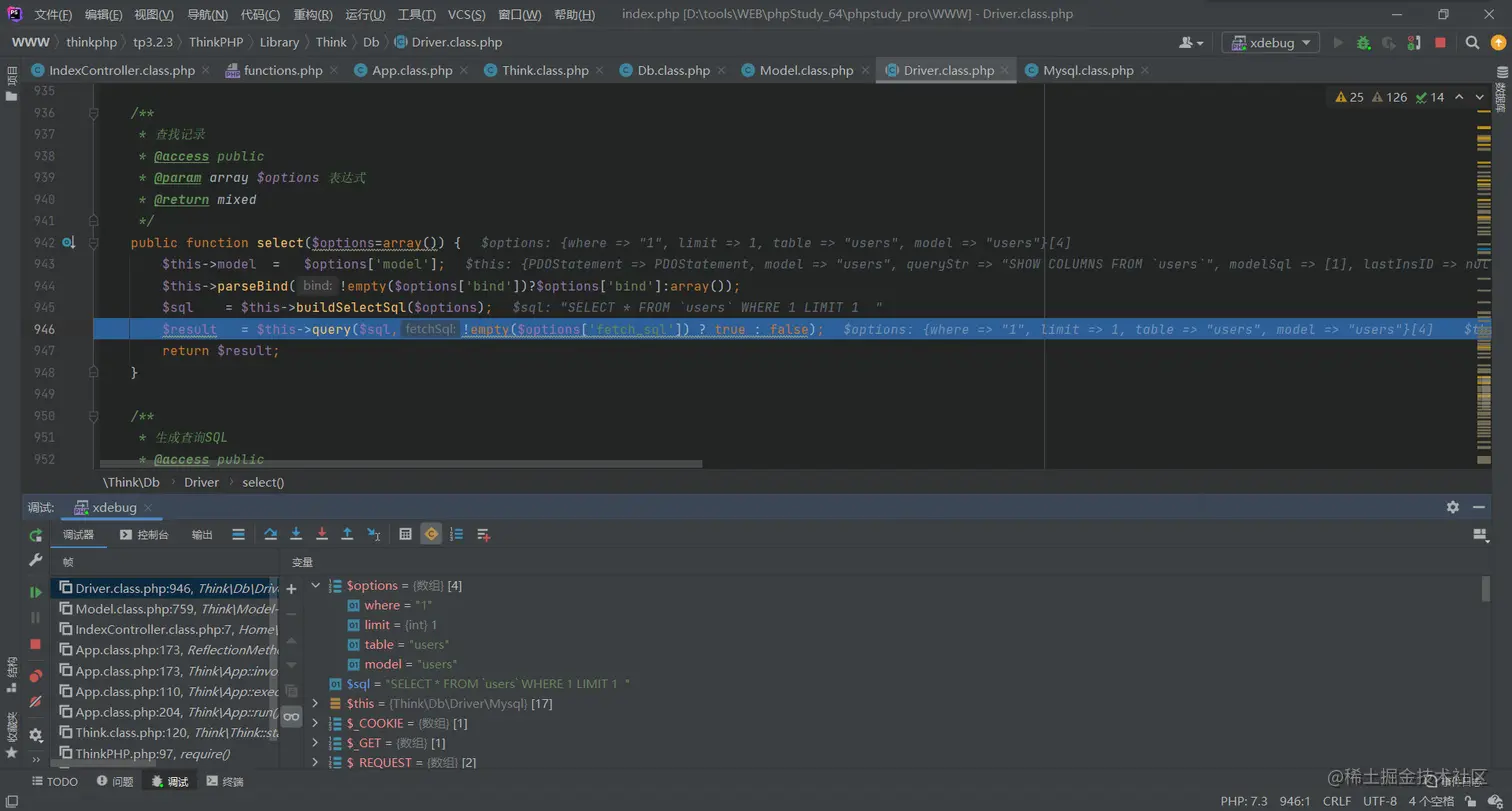Switch to the IndexController.class.php tab
Image resolution: width=1512 pixels, height=811 pixels.
[122, 70]
